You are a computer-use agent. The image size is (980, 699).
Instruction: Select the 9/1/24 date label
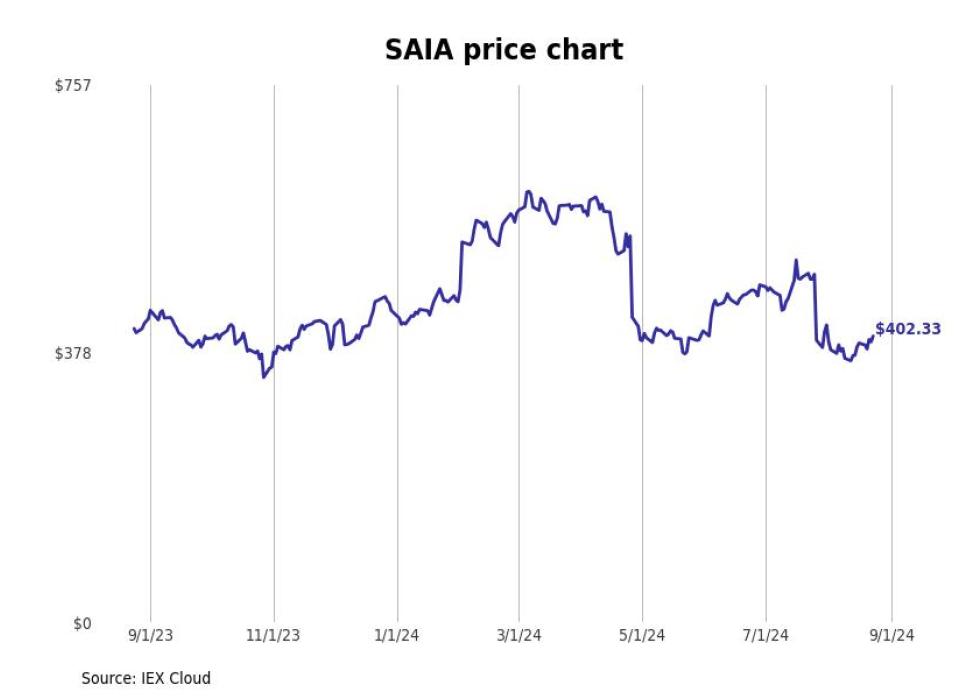pos(892,635)
